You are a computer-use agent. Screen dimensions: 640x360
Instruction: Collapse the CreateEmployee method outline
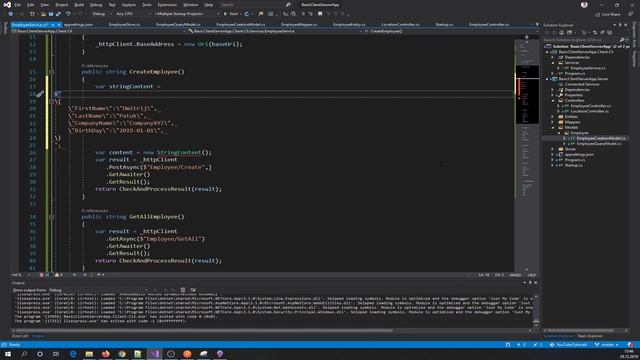click(51, 72)
